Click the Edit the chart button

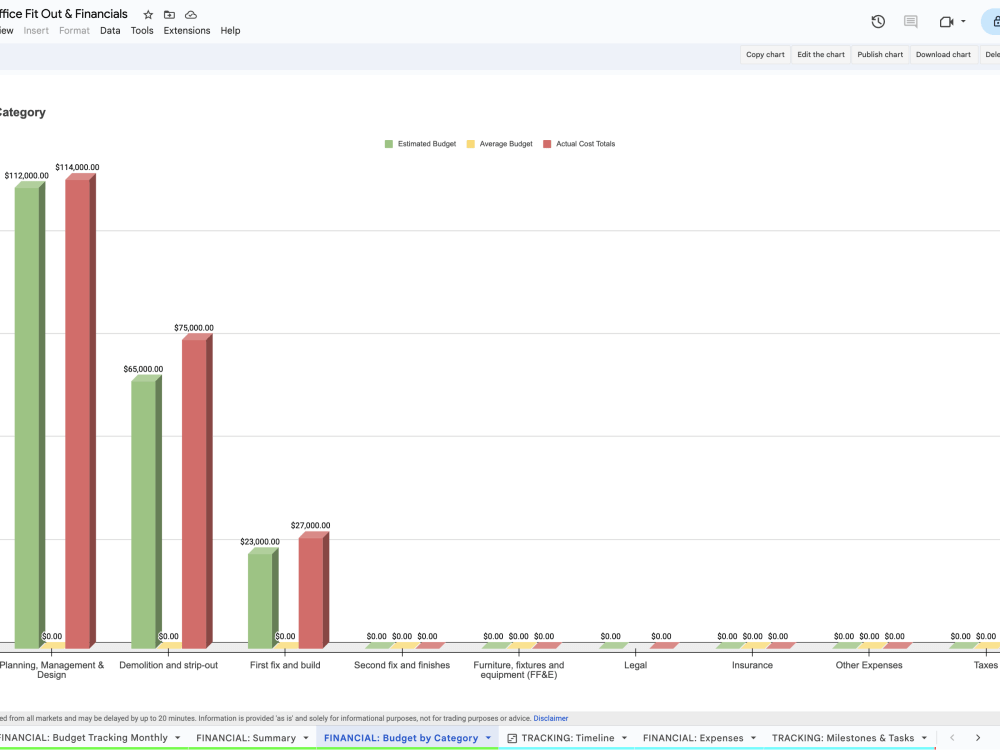point(820,55)
